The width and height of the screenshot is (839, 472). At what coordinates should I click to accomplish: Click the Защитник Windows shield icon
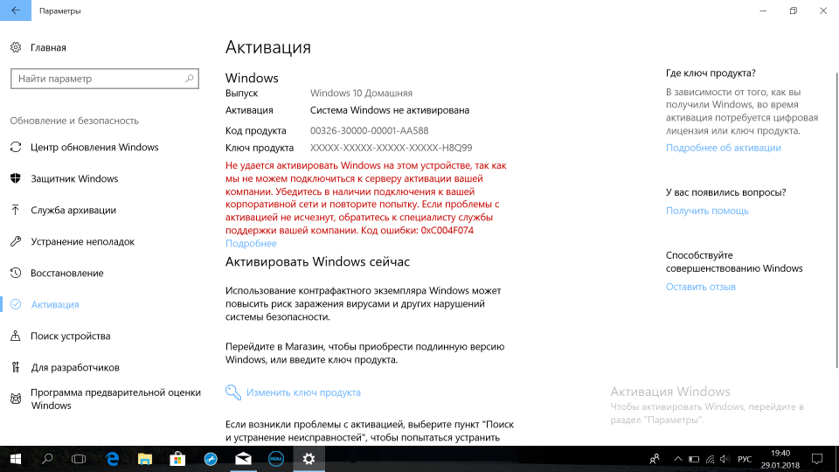[16, 178]
